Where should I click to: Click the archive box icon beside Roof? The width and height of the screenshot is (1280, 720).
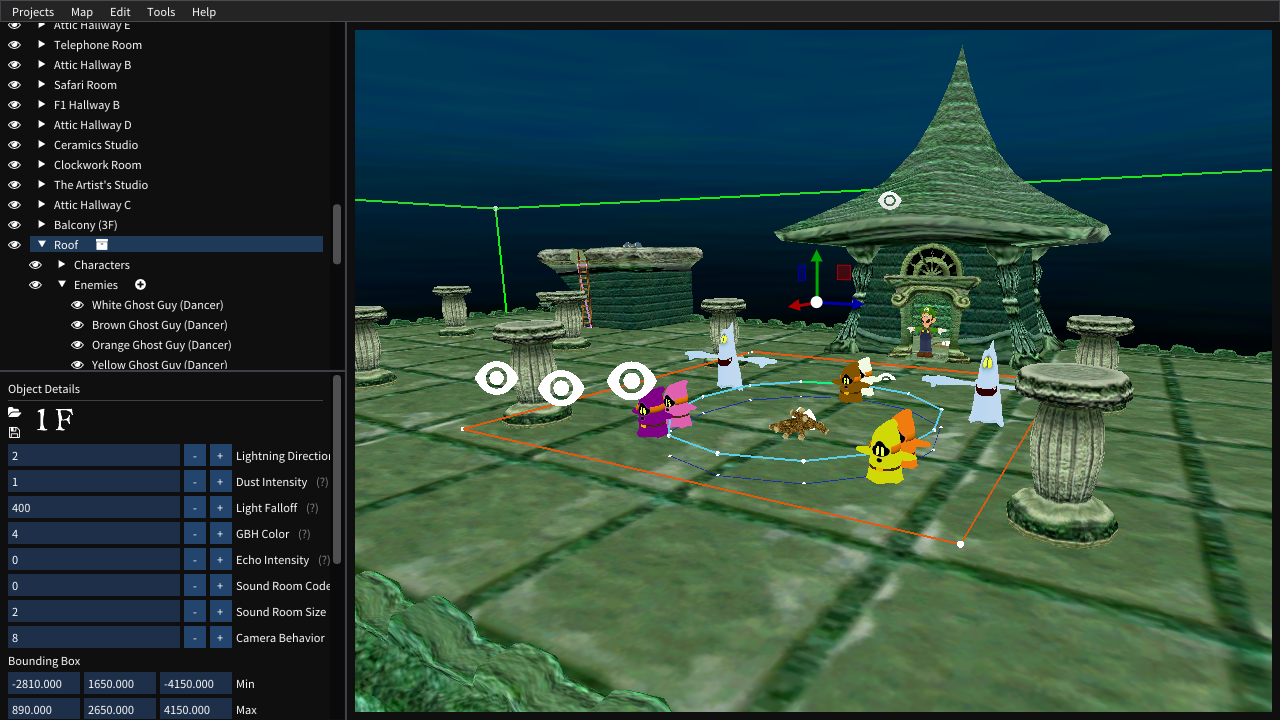click(x=101, y=245)
